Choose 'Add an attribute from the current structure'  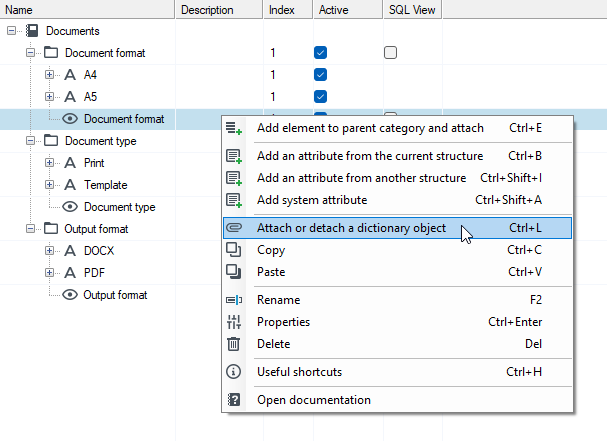tap(398, 156)
